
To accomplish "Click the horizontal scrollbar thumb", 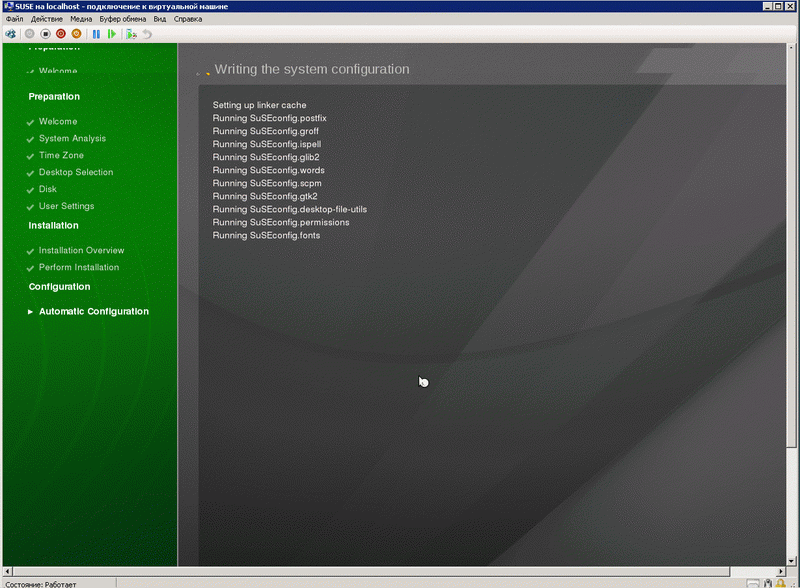I will click(371, 572).
